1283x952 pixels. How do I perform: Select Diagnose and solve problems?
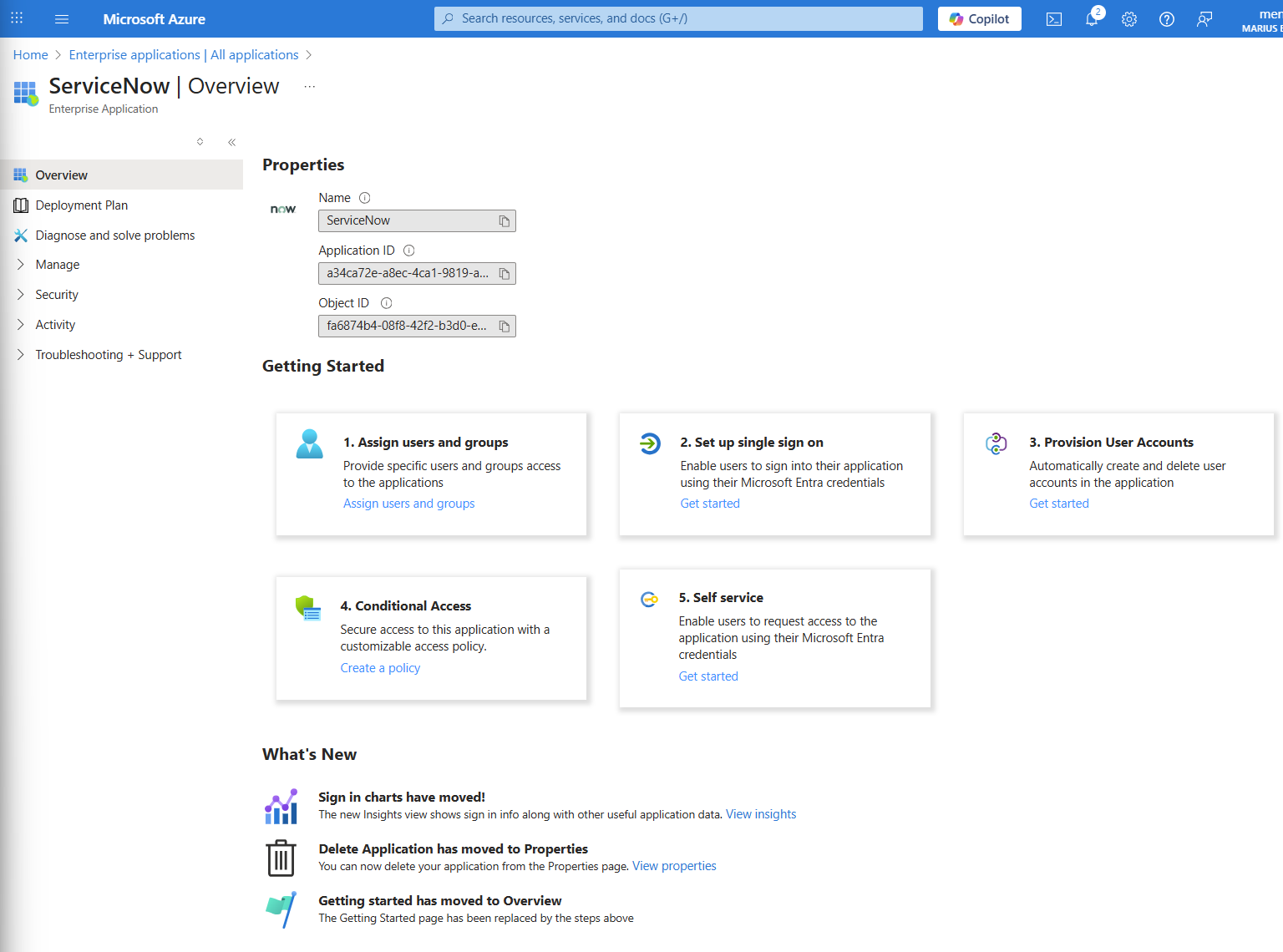(114, 235)
